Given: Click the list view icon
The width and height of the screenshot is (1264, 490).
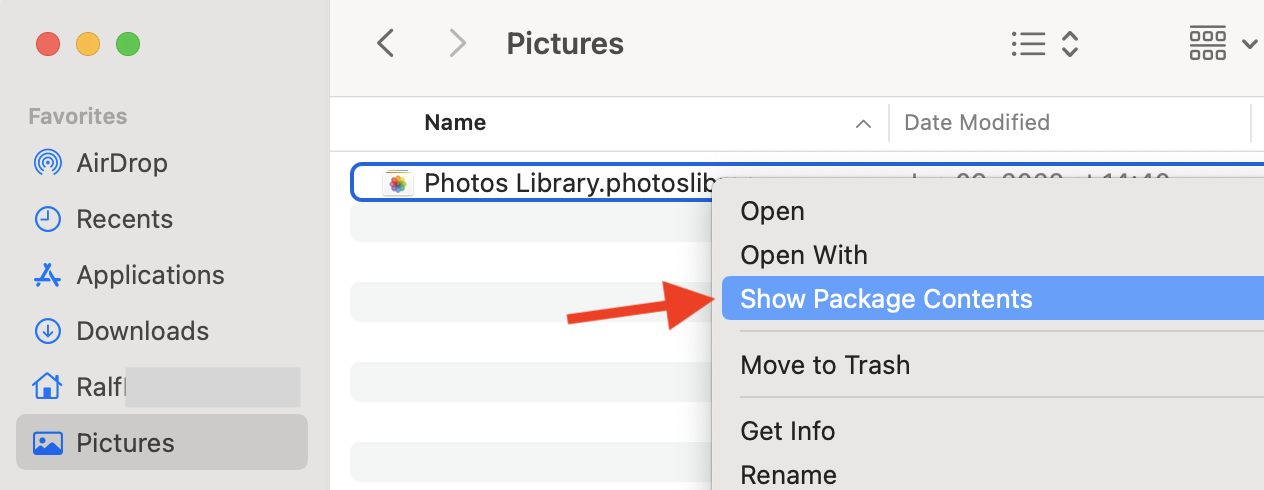Looking at the screenshot, I should pyautogui.click(x=1028, y=43).
